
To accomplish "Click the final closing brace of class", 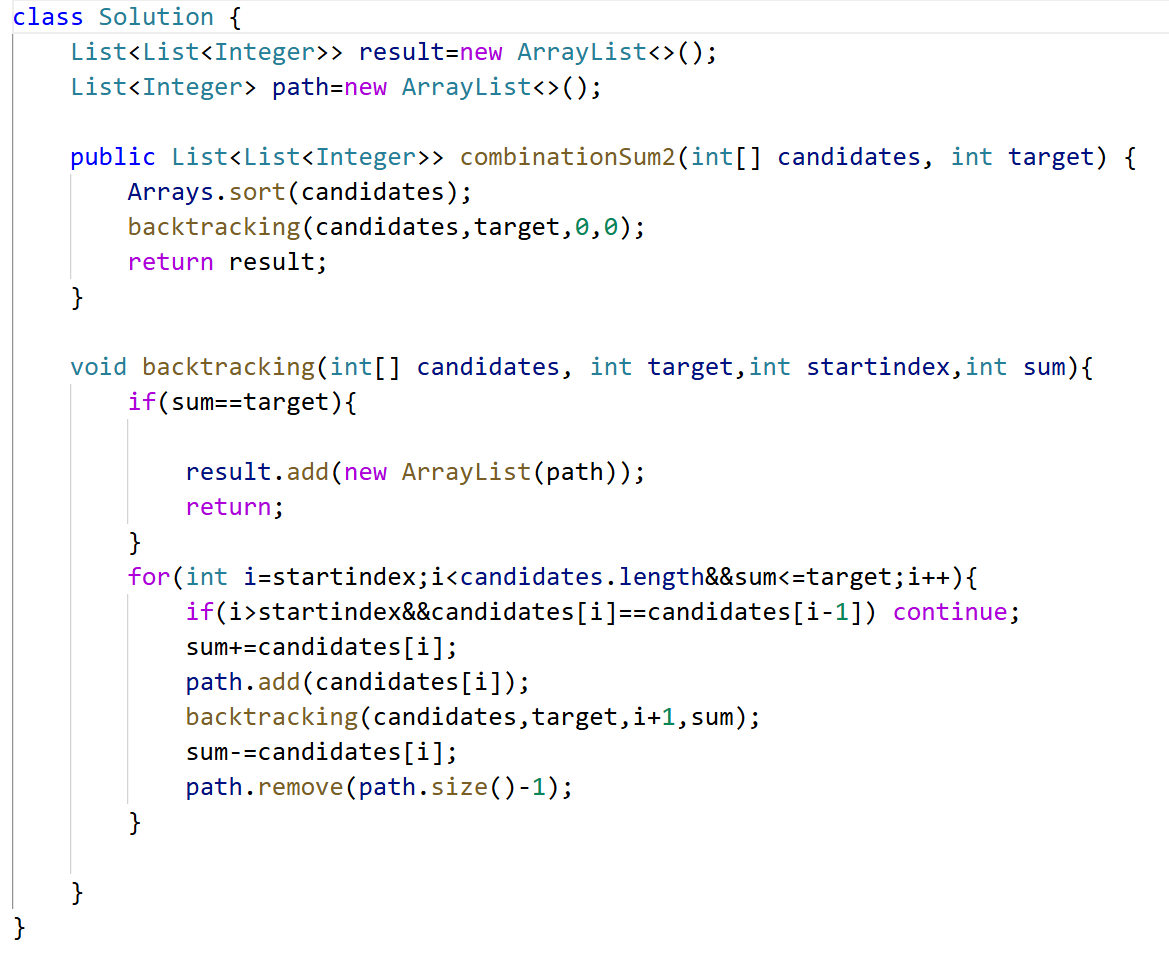I will (x=20, y=928).
